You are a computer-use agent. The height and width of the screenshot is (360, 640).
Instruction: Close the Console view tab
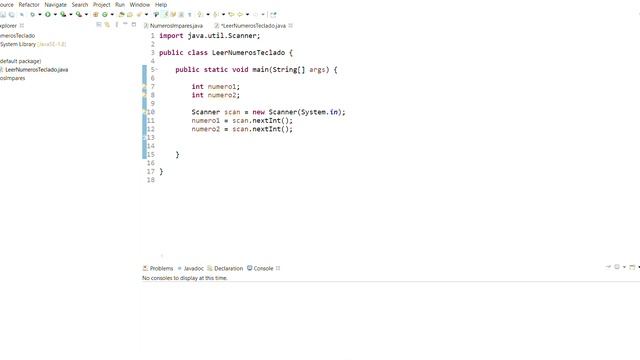[x=278, y=268]
